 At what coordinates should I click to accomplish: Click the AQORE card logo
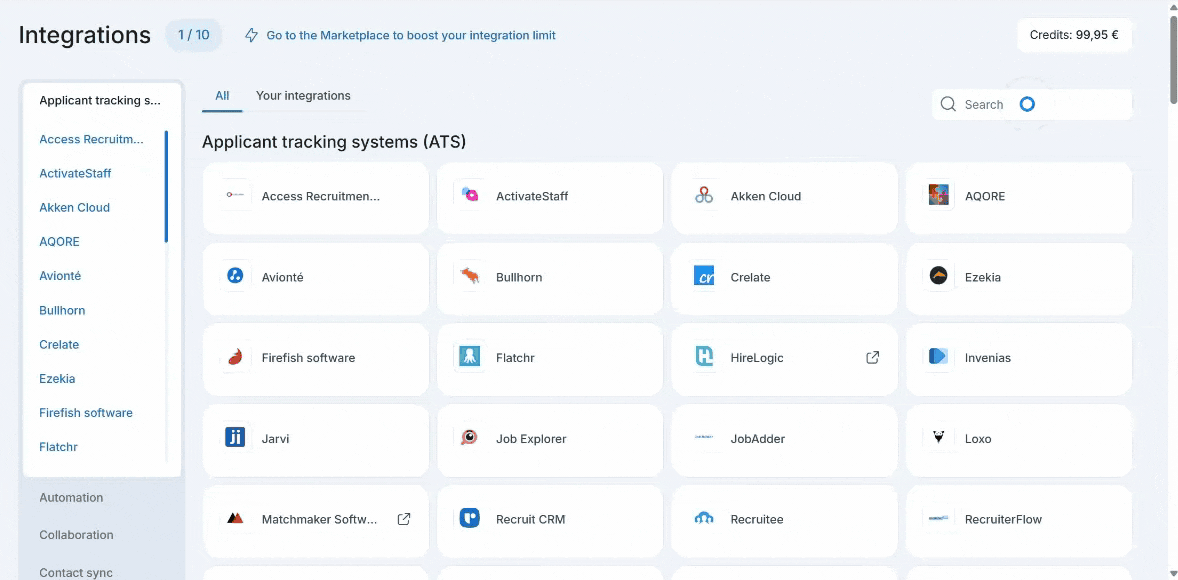tap(938, 195)
